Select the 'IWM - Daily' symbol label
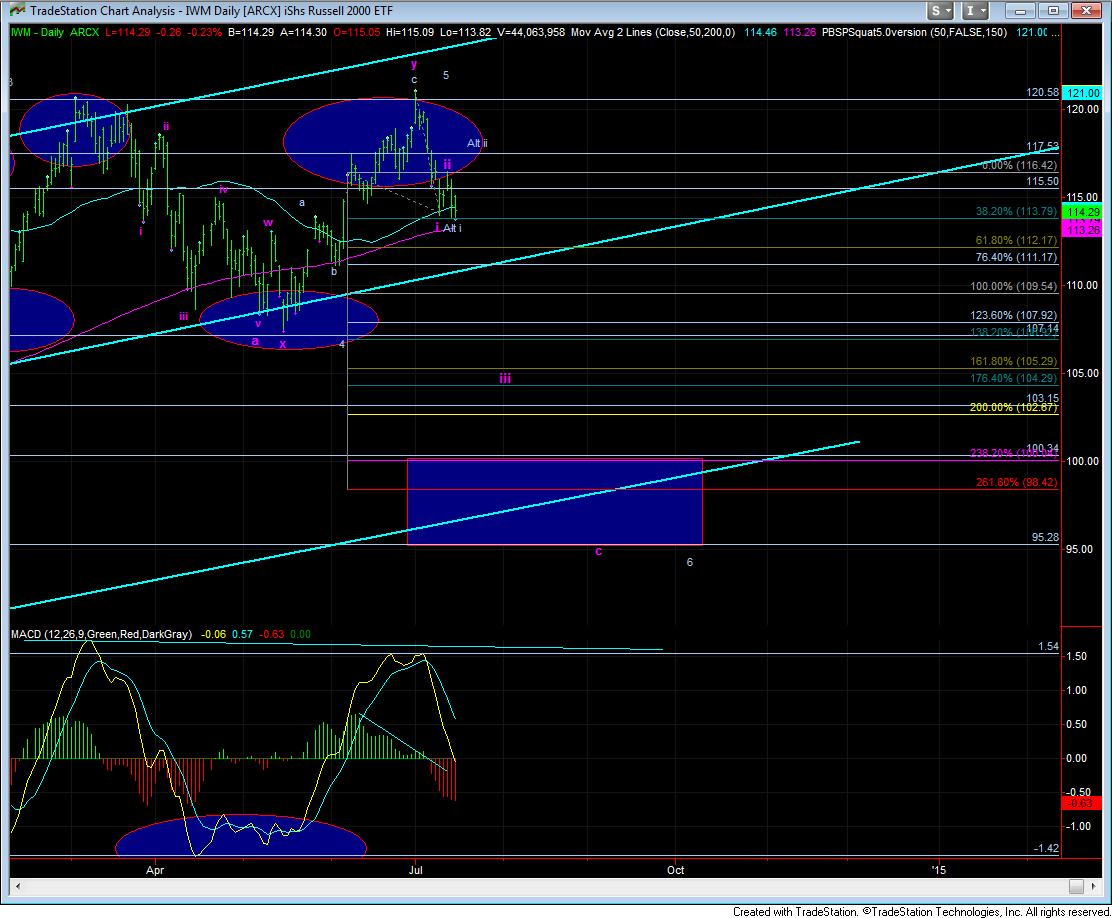The width and height of the screenshot is (1112, 918). [38, 32]
